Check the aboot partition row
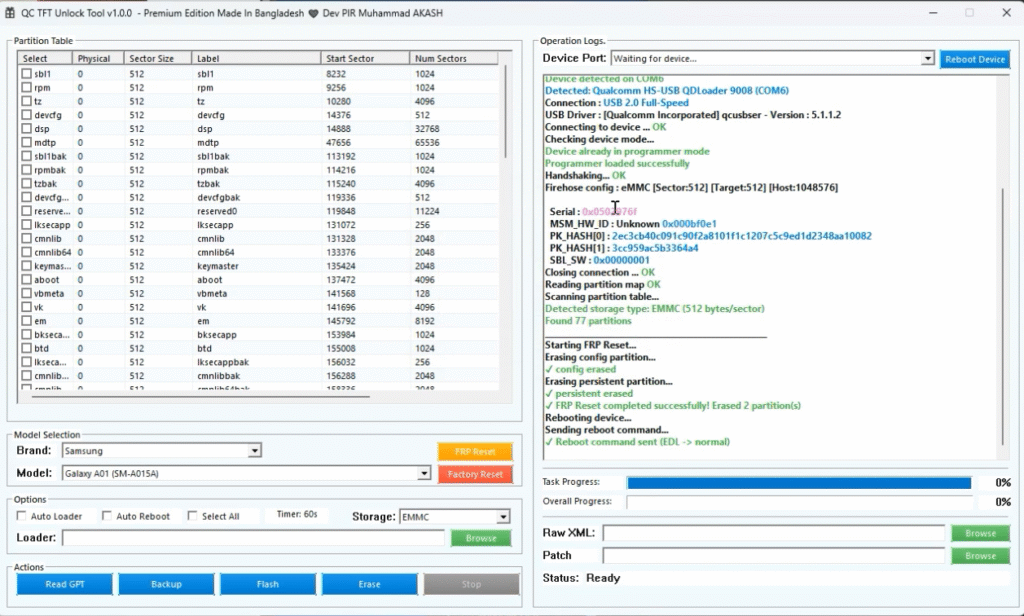 pyautogui.click(x=26, y=280)
